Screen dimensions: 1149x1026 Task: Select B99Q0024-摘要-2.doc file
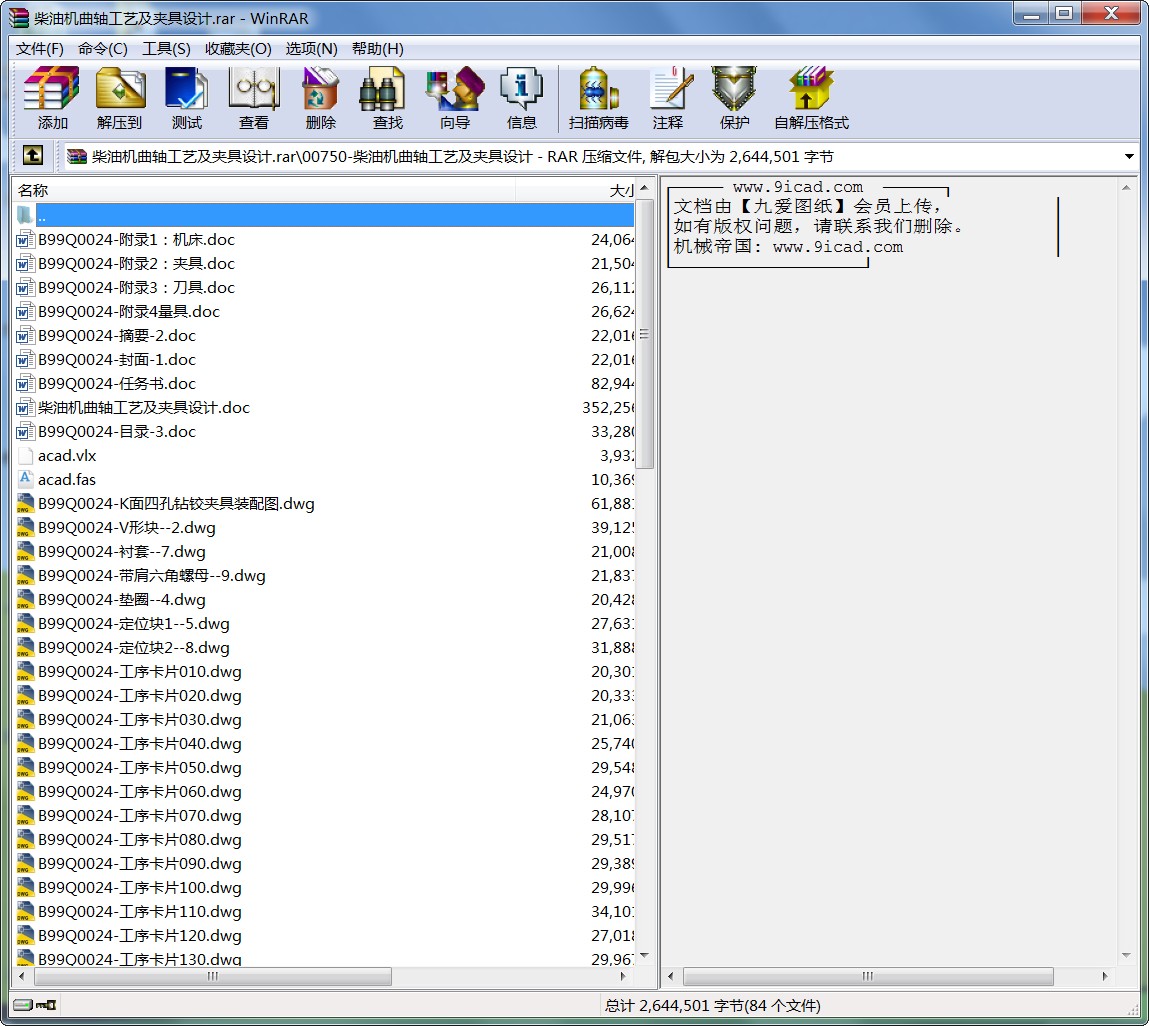(117, 336)
